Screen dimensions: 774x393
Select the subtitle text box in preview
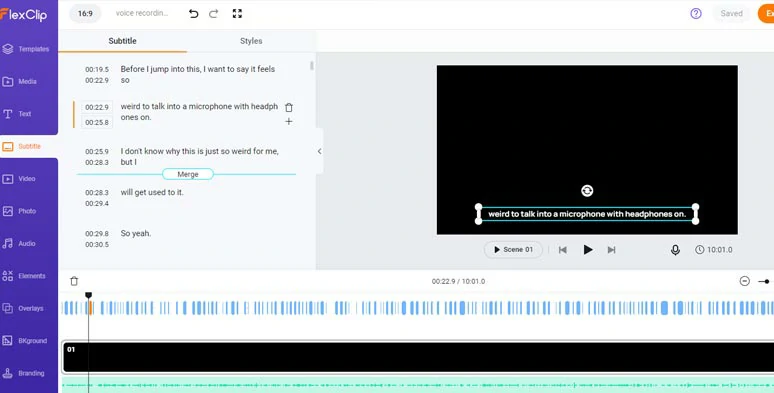pos(587,214)
